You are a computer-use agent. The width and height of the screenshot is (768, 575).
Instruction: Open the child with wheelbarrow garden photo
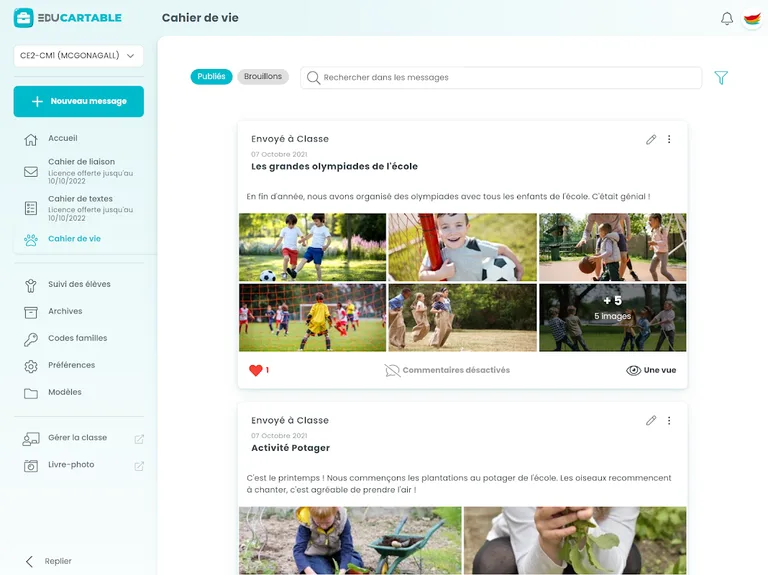(x=350, y=541)
